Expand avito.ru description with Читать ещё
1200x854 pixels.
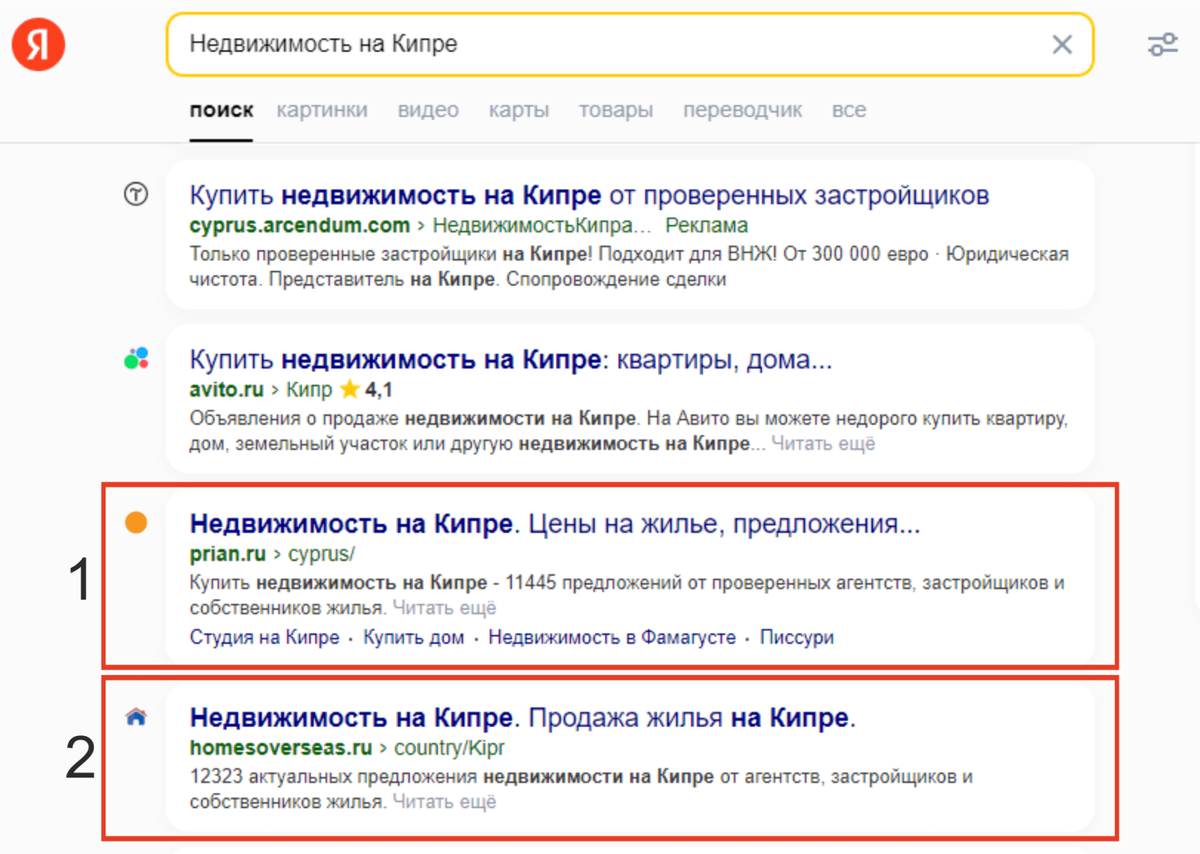coord(823,443)
